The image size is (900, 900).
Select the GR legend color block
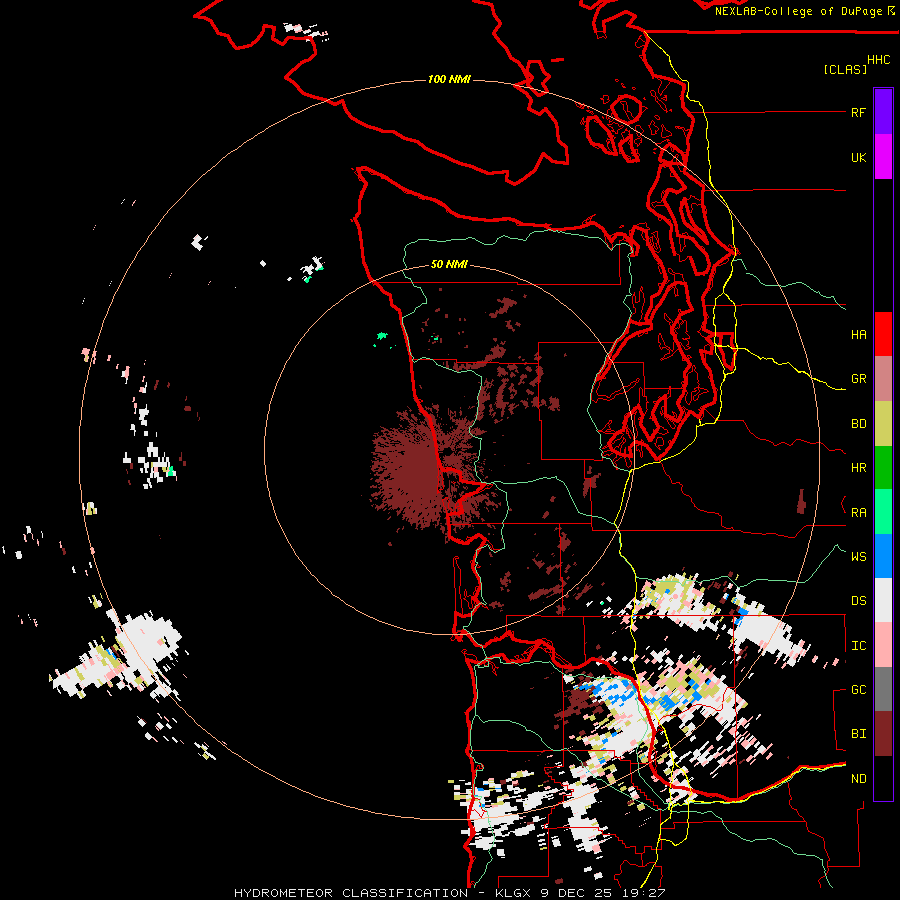(883, 379)
